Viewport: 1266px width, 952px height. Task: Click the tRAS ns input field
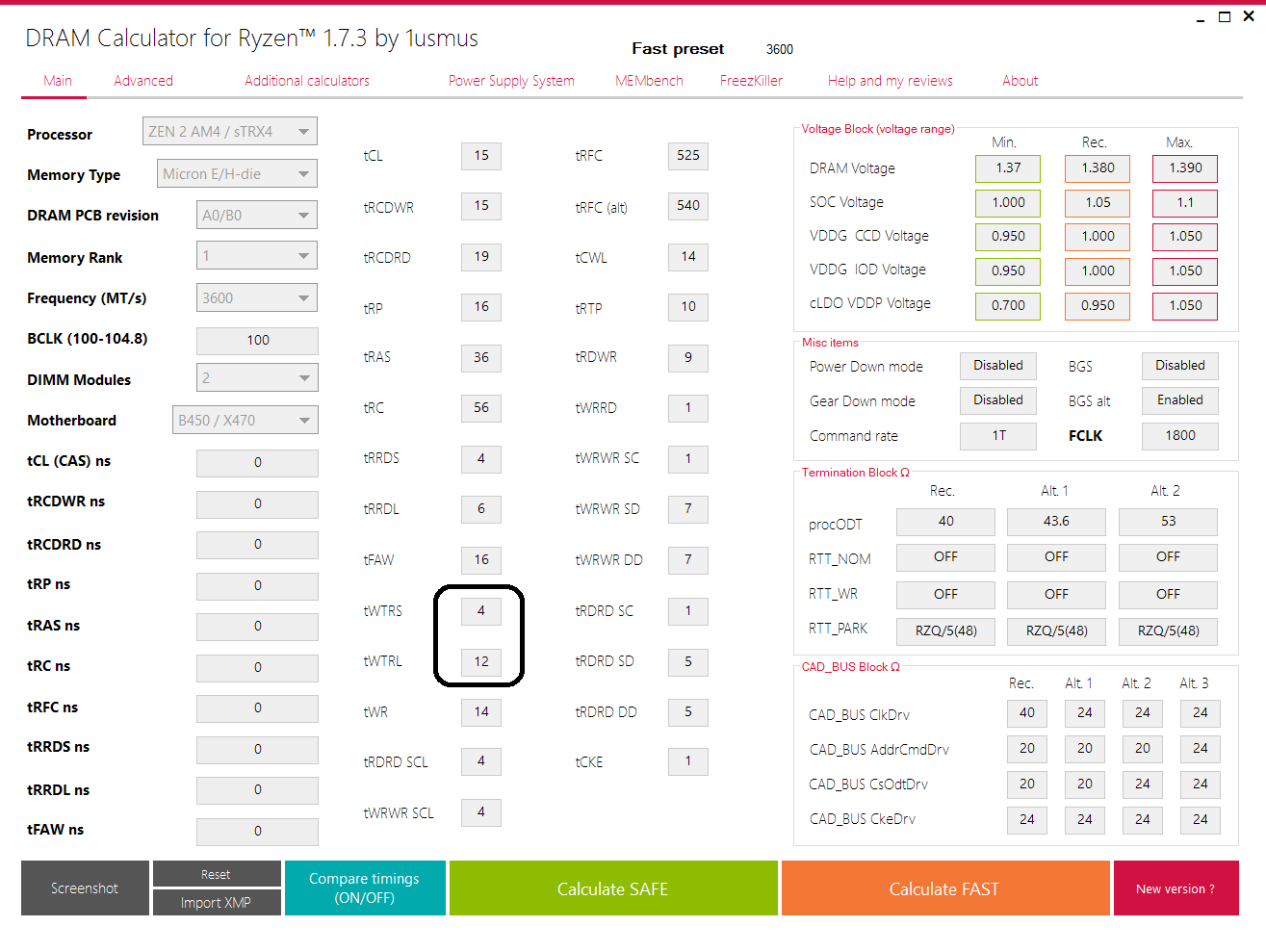tap(257, 627)
